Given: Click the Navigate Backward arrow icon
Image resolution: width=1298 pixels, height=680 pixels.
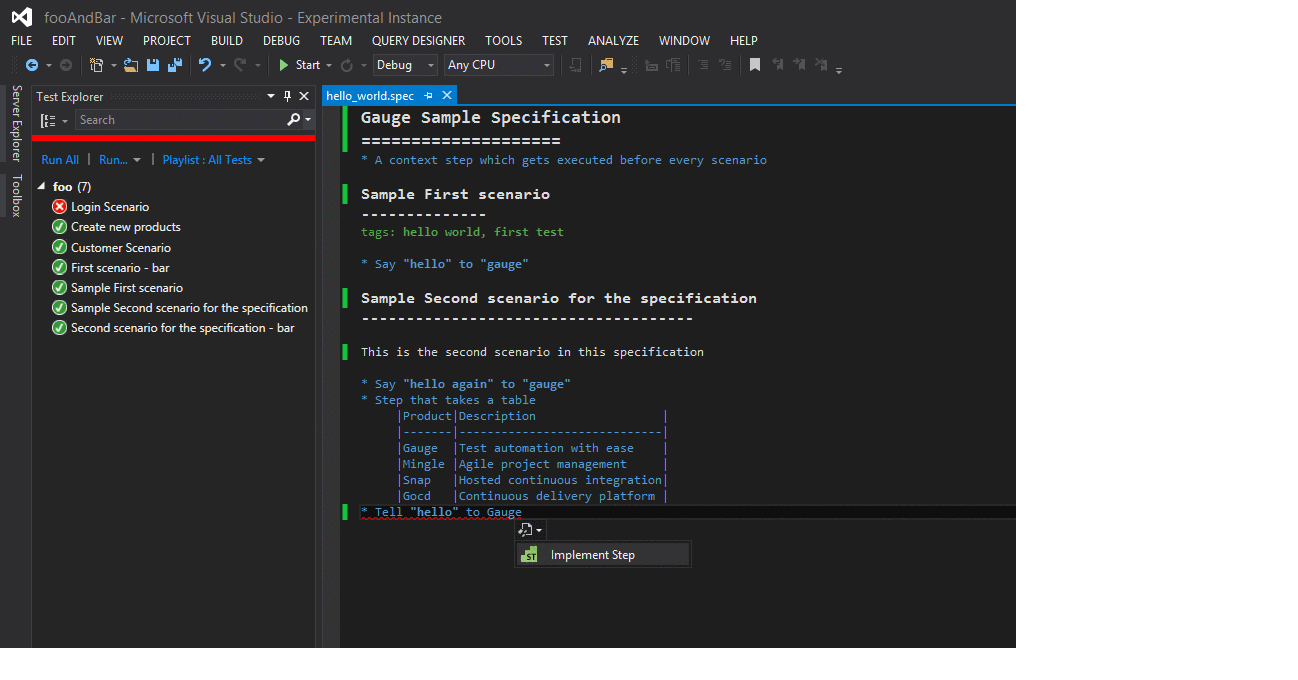Looking at the screenshot, I should point(32,65).
